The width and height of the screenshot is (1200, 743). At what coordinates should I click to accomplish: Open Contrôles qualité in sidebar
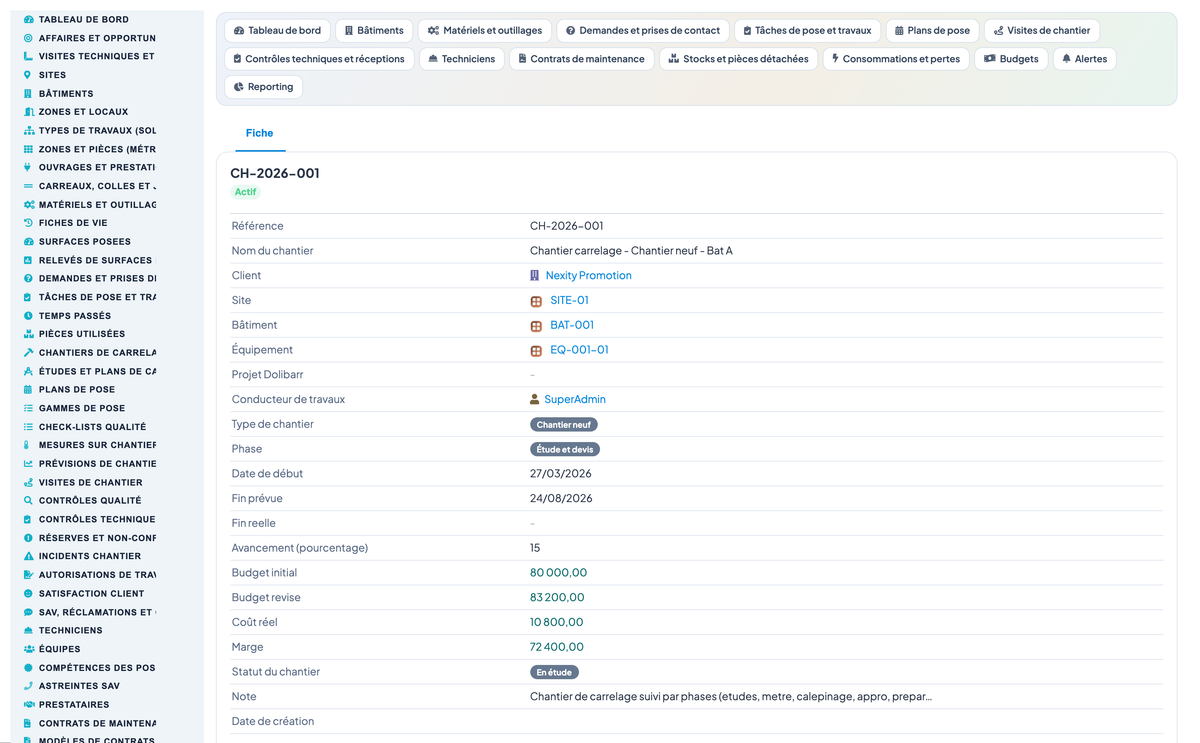click(90, 500)
